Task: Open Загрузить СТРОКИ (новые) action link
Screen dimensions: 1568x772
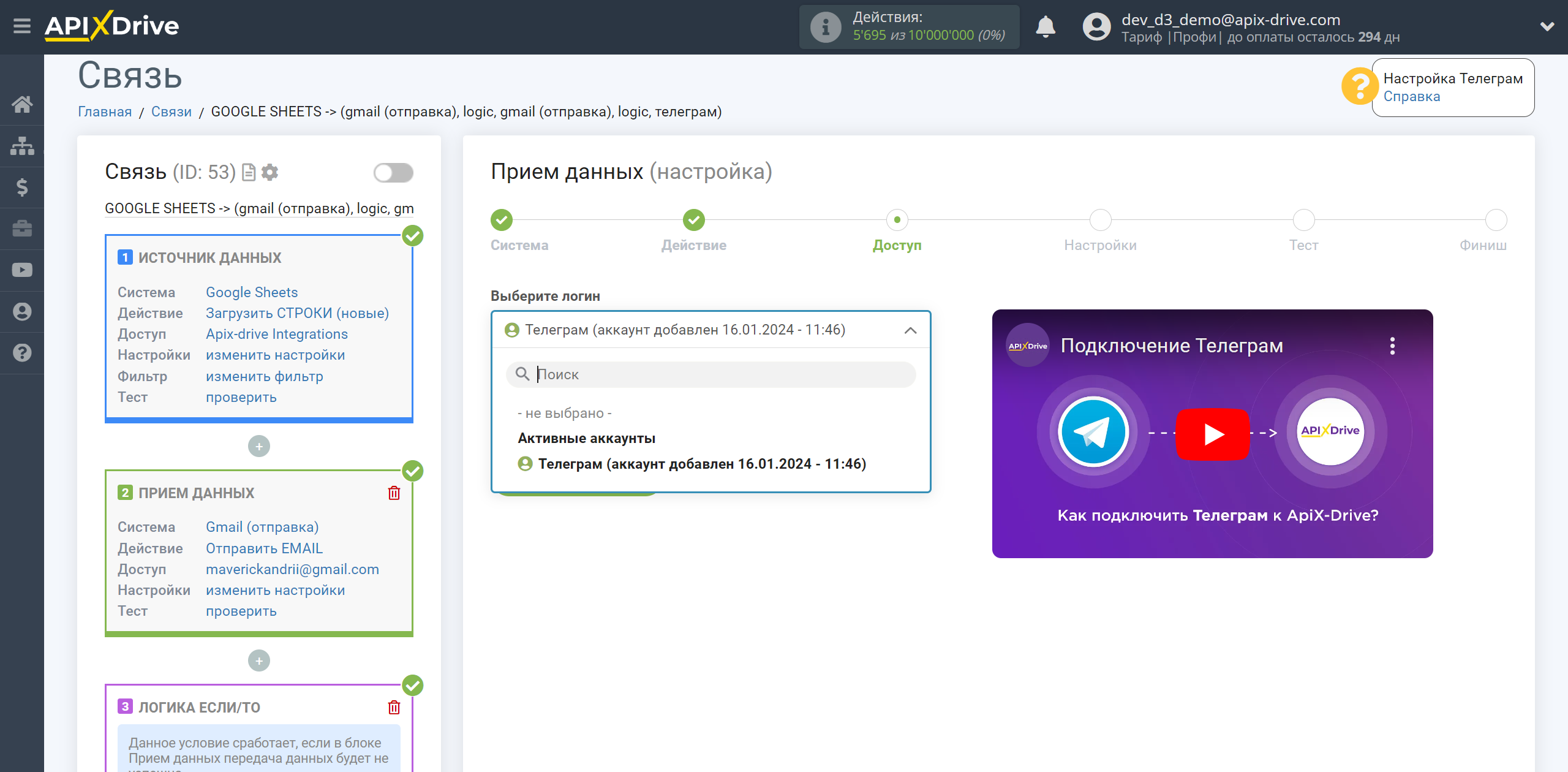Action: click(297, 313)
